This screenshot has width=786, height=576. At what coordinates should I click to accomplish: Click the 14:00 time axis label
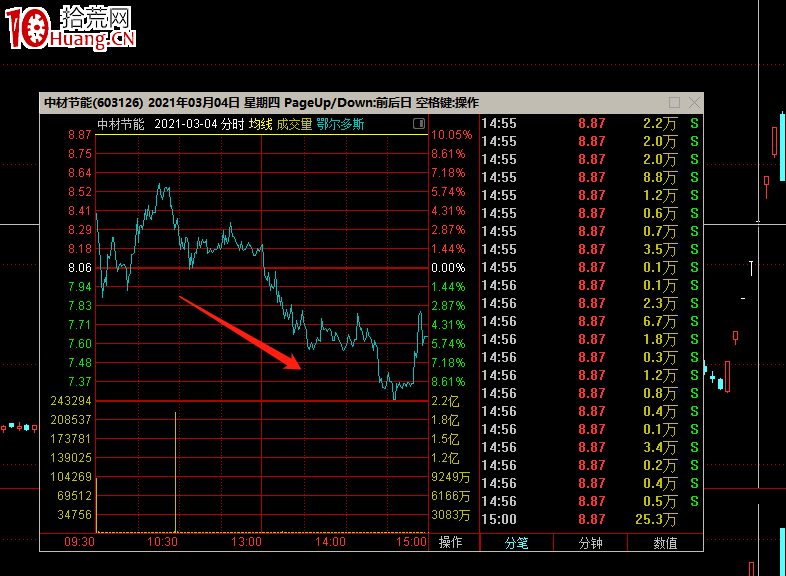(x=330, y=542)
